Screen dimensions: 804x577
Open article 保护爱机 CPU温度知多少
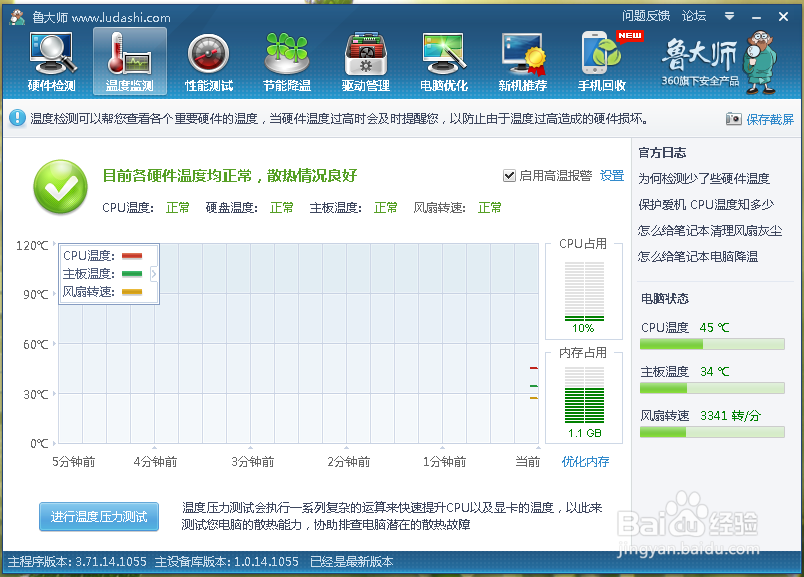pyautogui.click(x=706, y=205)
